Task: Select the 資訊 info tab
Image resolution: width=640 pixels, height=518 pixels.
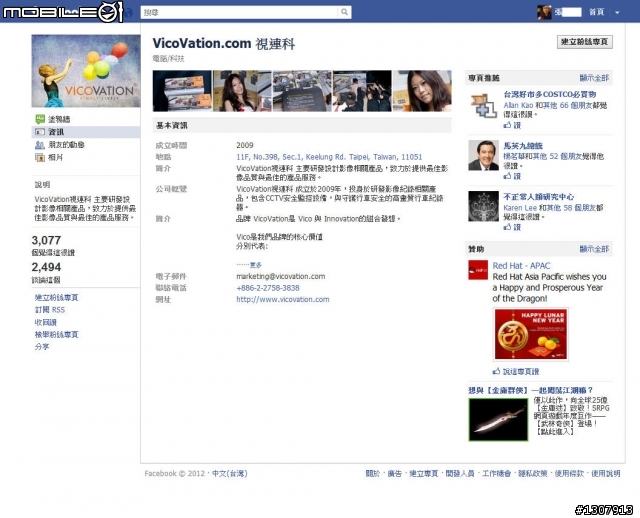Action: [86, 132]
